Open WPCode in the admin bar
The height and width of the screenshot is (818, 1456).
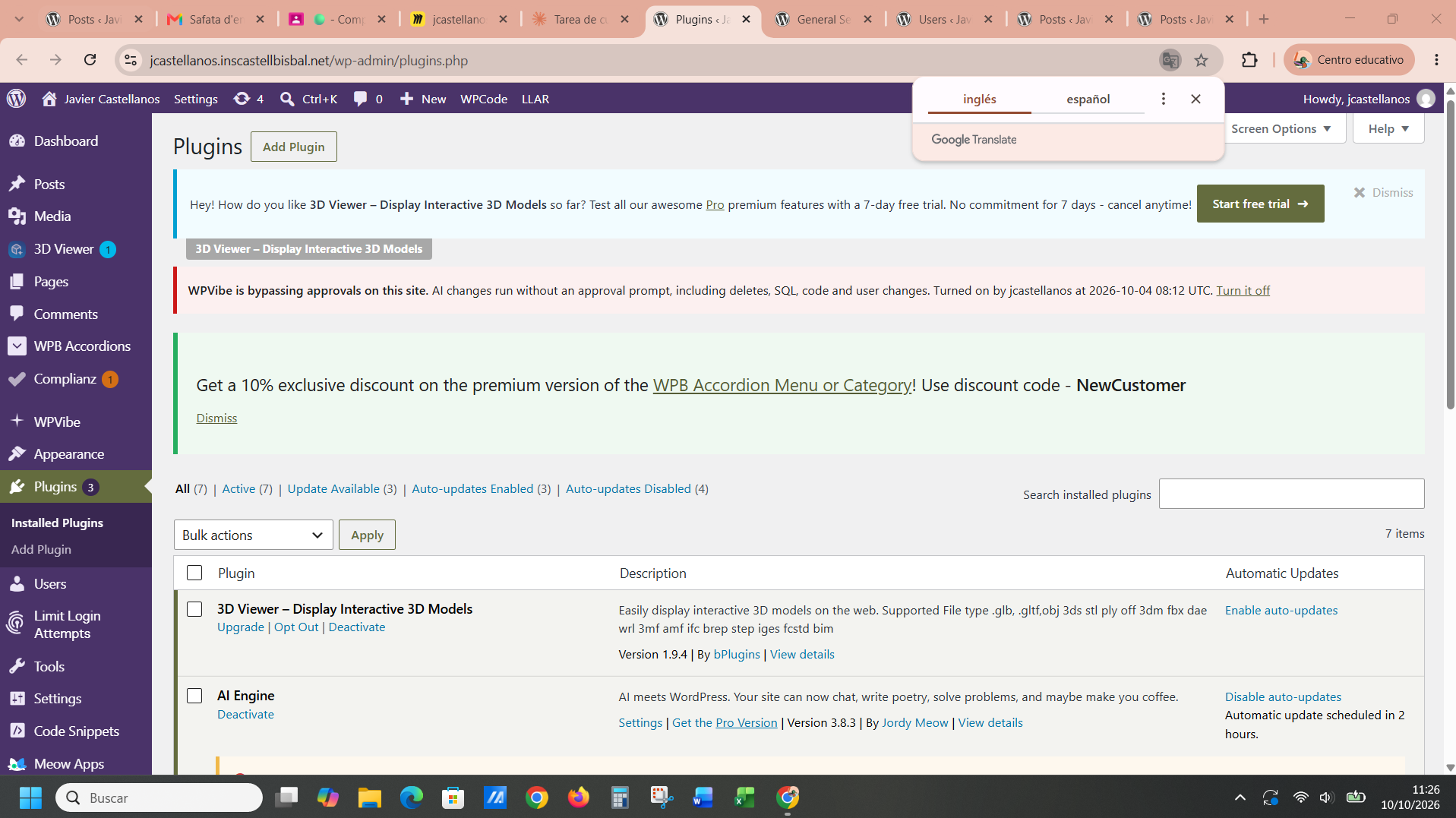484,99
